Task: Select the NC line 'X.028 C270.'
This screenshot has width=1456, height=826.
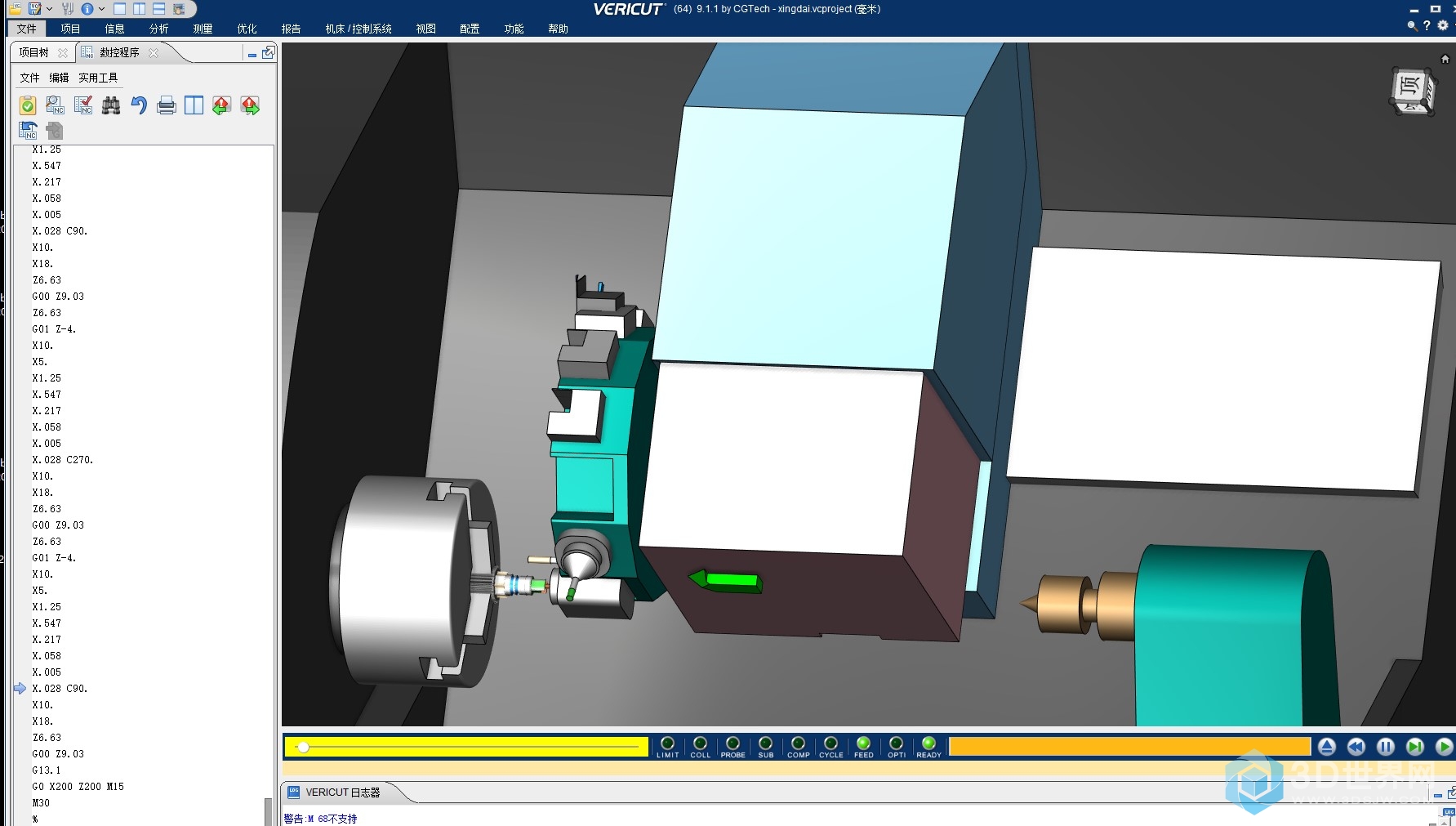Action: (x=63, y=460)
